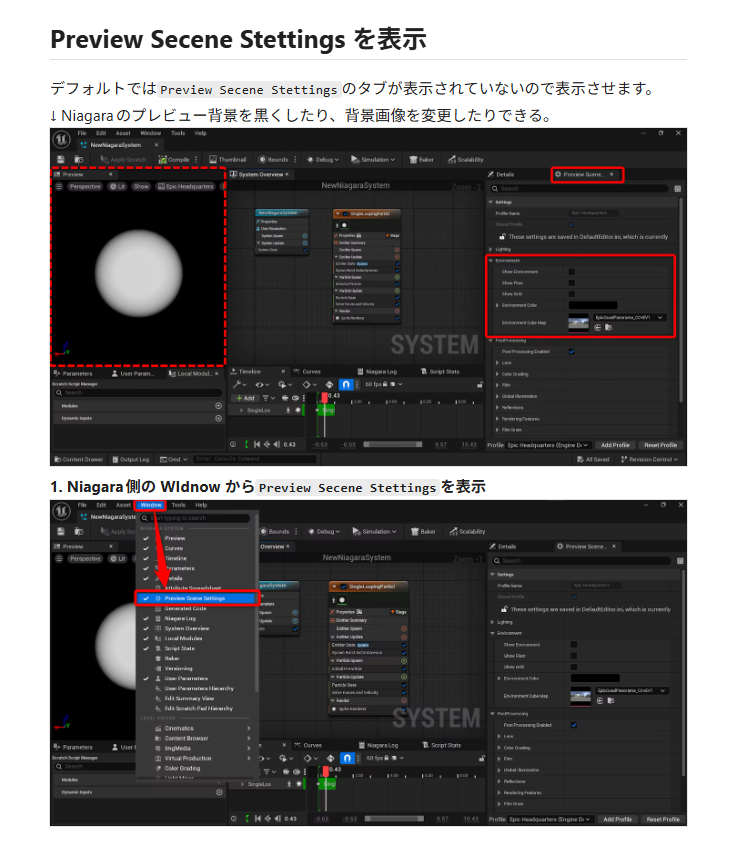Toggle the Show Environment checkbox in the upper screenshot

coord(572,271)
